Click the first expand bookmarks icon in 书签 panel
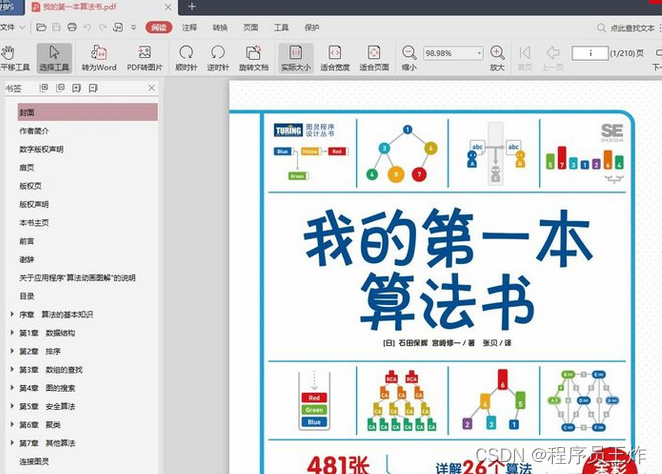Screen dimensions: 662x474 43,88
